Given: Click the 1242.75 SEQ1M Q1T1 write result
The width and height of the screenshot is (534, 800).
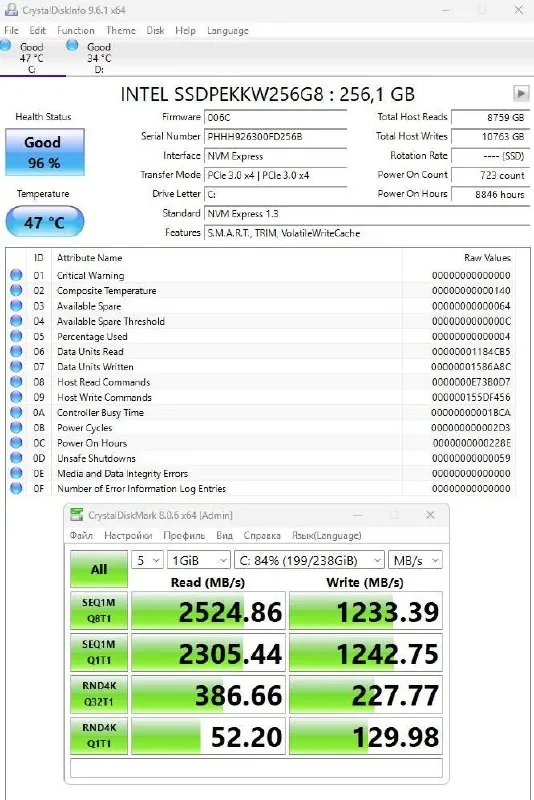Looking at the screenshot, I should point(366,653).
